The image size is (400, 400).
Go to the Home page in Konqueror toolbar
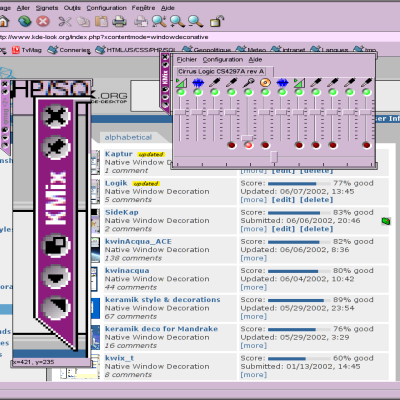[3, 21]
